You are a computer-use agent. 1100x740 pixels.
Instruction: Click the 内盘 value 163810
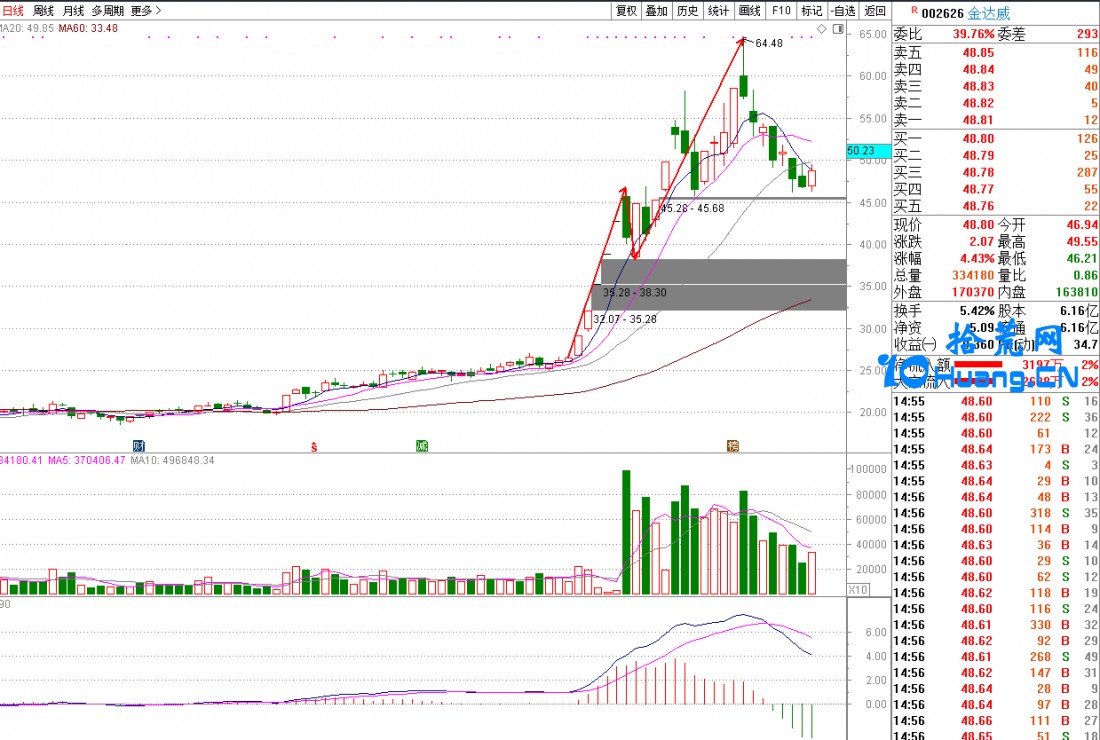click(1077, 292)
